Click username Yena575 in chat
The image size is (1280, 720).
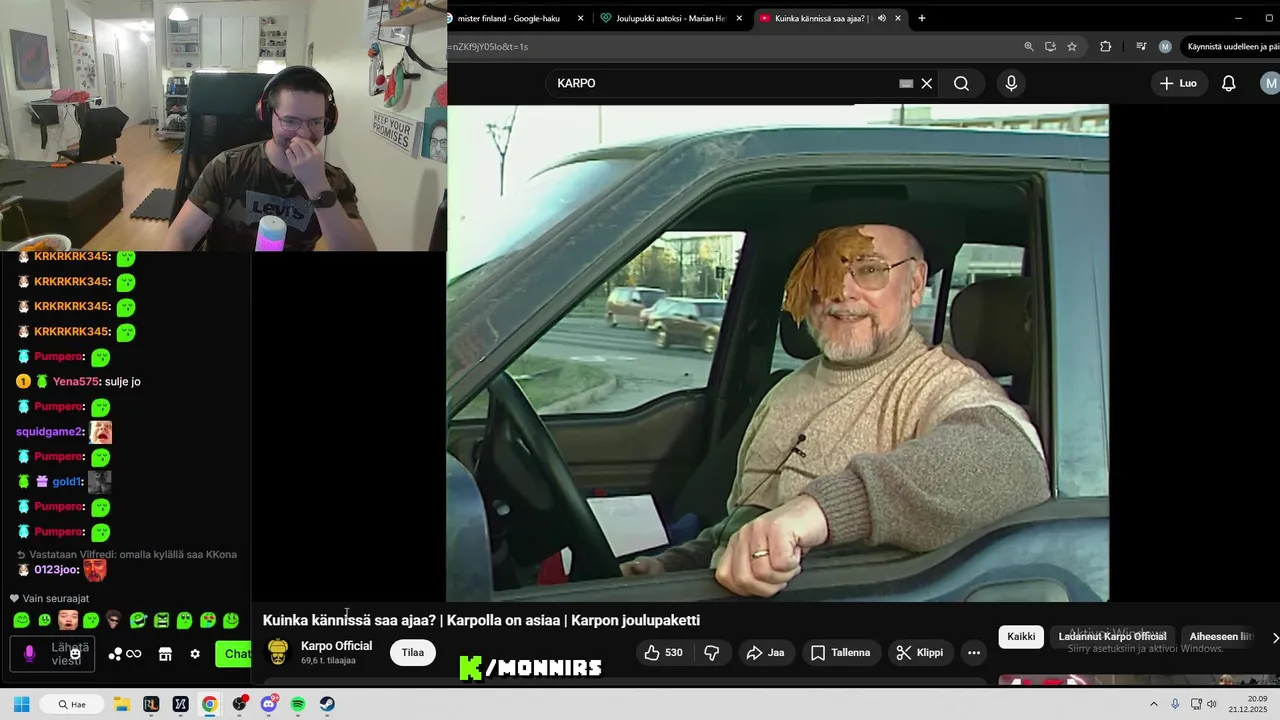76,381
